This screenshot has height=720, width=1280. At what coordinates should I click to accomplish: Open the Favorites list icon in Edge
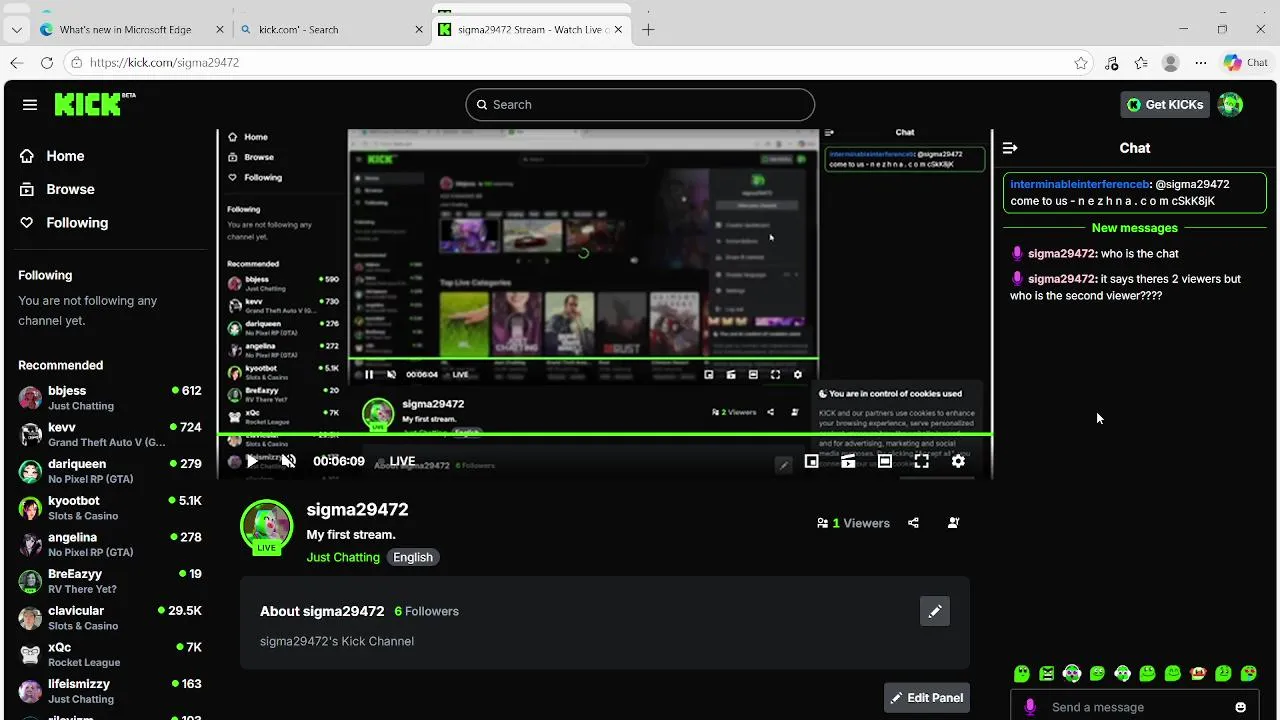pyautogui.click(x=1141, y=63)
